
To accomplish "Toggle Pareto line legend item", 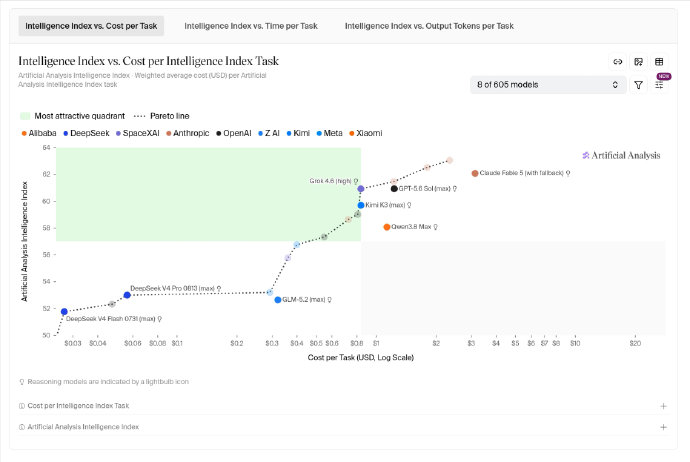I will click(161, 116).
